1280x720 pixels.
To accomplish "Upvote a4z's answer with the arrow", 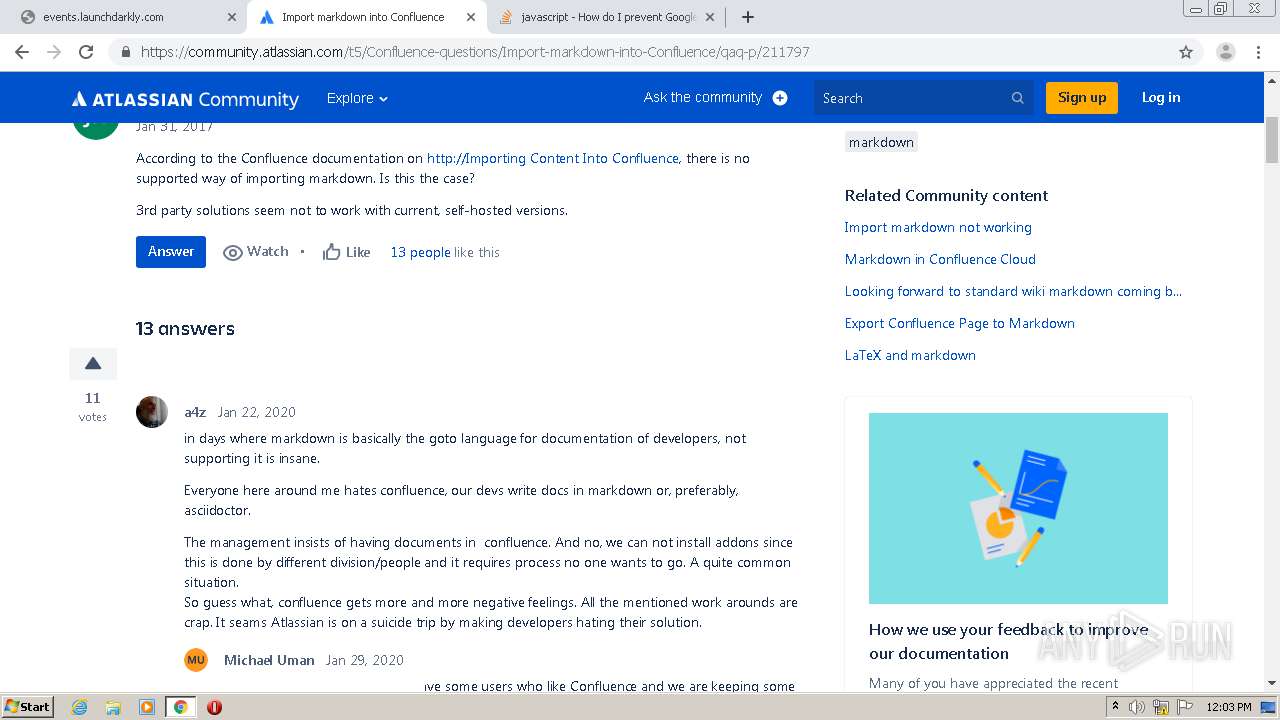I will (x=93, y=364).
